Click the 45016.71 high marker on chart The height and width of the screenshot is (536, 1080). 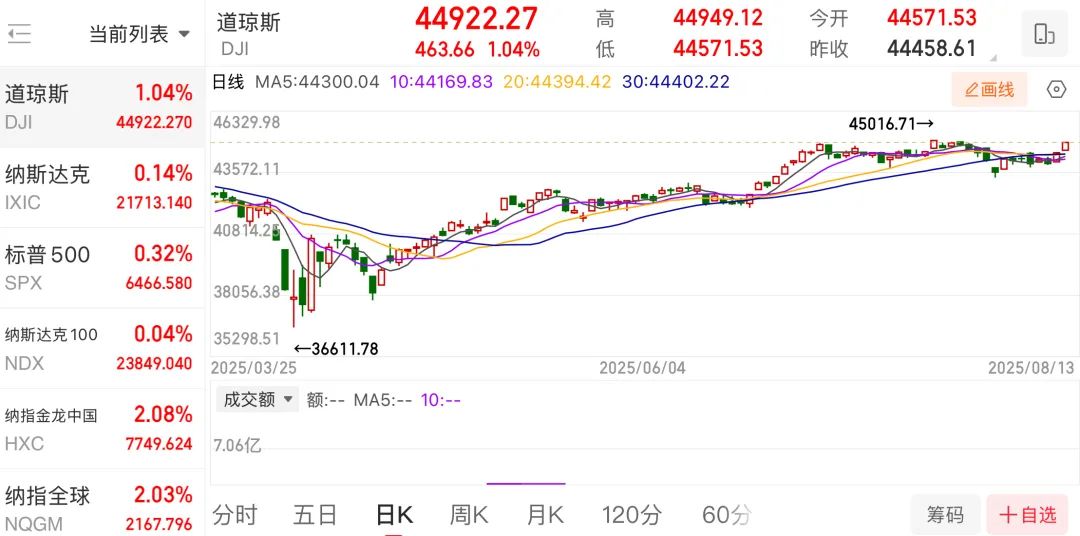coord(891,124)
